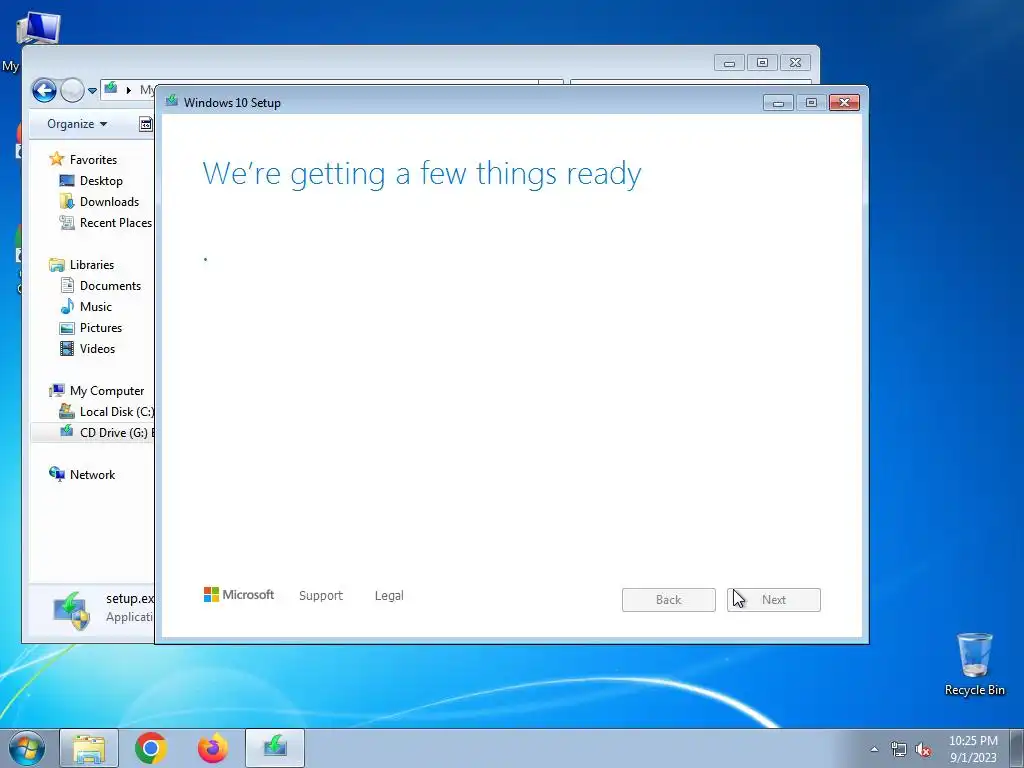The image size is (1024, 768).
Task: Open the Organize dropdown menu
Action: (x=77, y=124)
